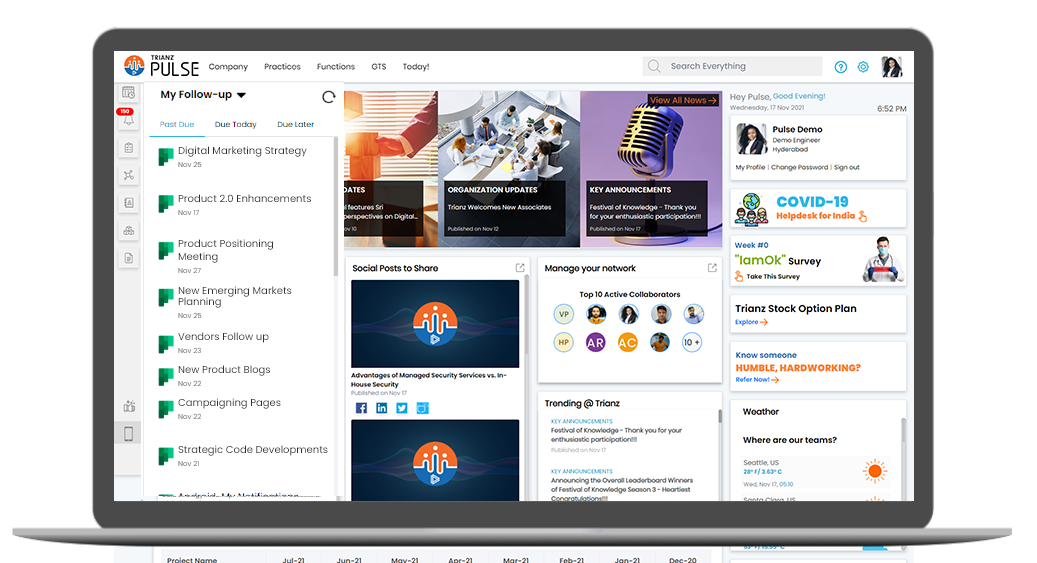Image resolution: width=1037 pixels, height=563 pixels.
Task: Share post on Facebook
Action: (361, 408)
